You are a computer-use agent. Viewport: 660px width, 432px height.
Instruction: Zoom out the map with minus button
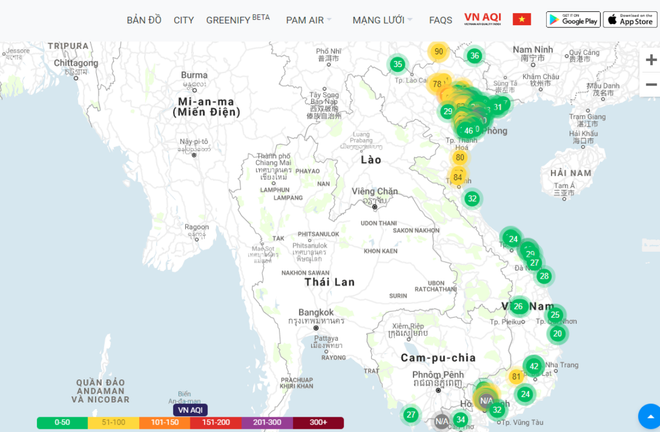point(651,84)
